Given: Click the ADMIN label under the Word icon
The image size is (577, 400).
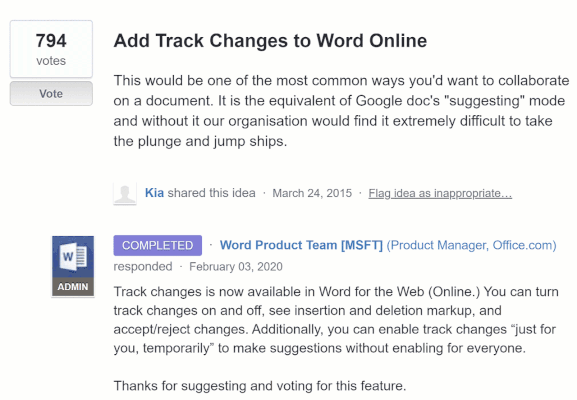Looking at the screenshot, I should 73,287.
